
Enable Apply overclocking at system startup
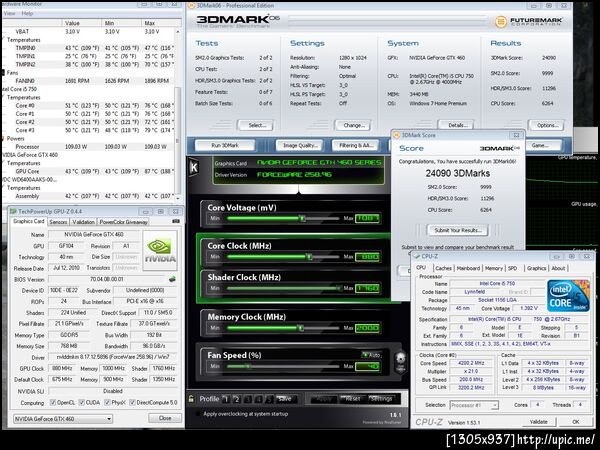pyautogui.click(x=198, y=414)
